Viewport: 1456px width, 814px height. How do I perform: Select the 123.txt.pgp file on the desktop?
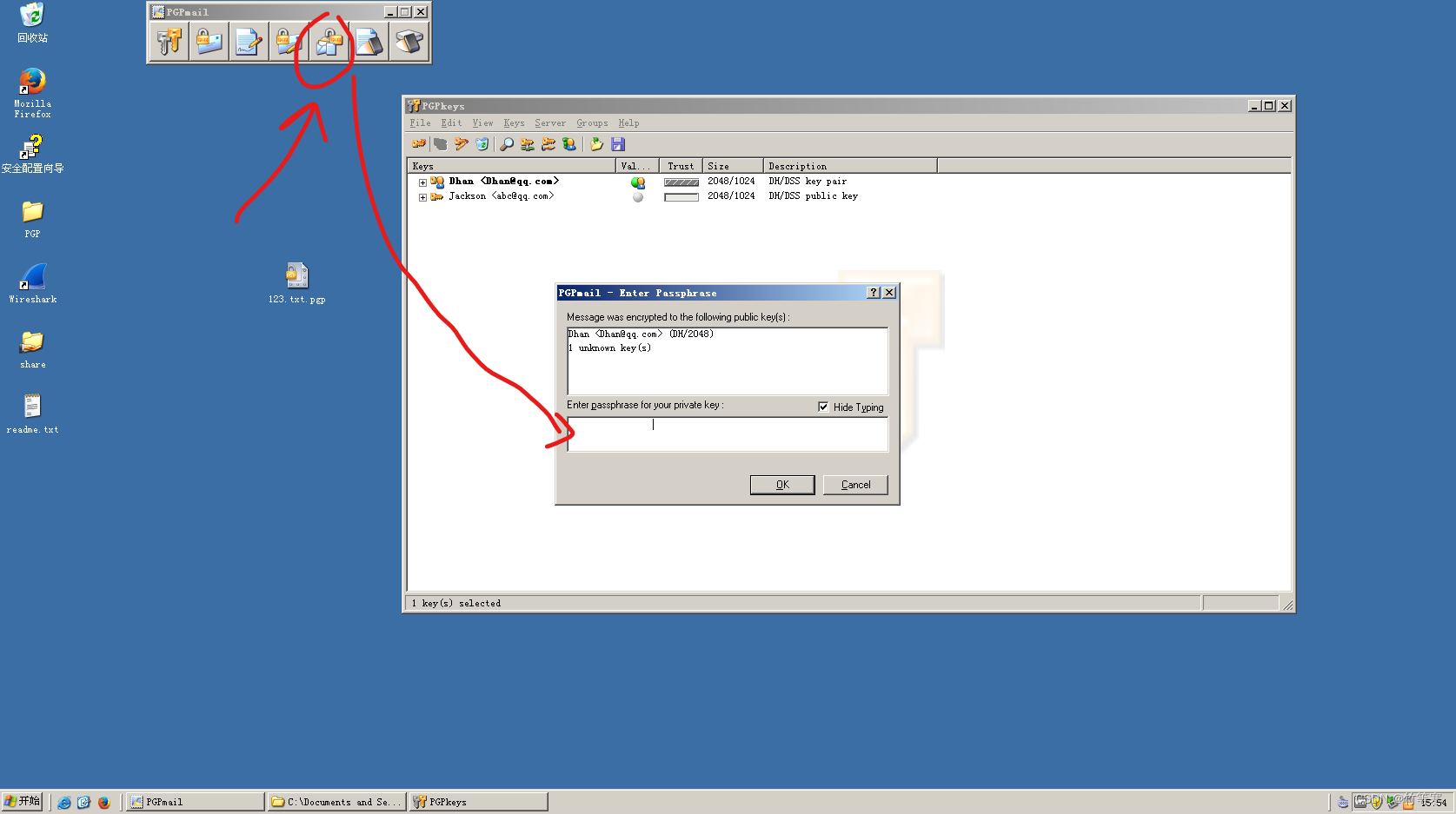(296, 283)
